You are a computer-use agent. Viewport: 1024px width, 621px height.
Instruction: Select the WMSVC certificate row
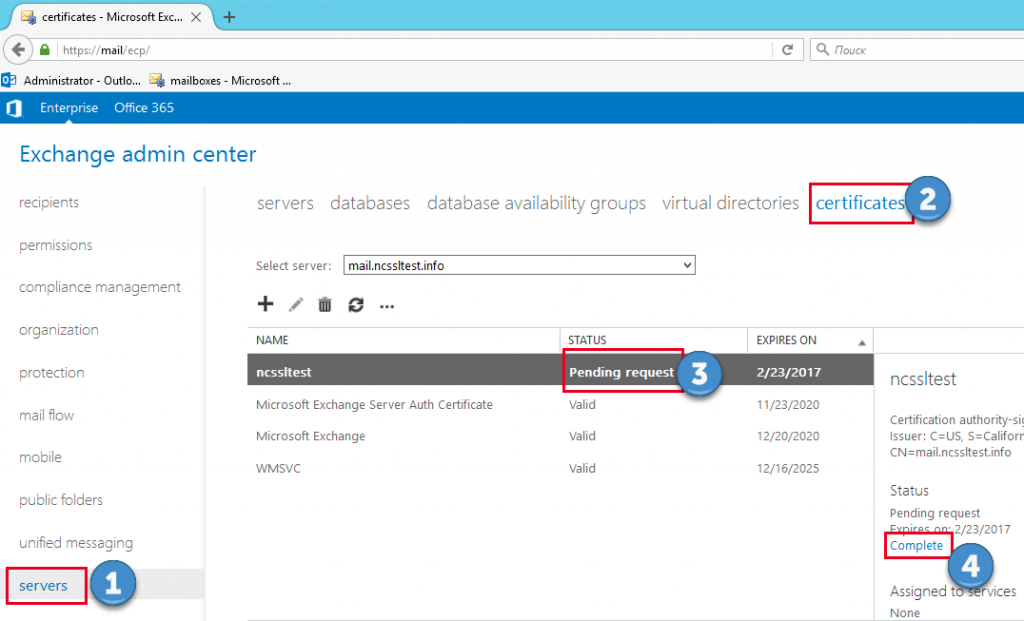pos(560,468)
